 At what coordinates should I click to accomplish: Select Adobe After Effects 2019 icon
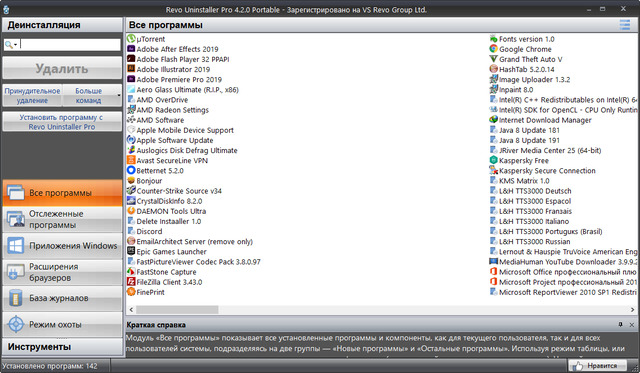(131, 49)
